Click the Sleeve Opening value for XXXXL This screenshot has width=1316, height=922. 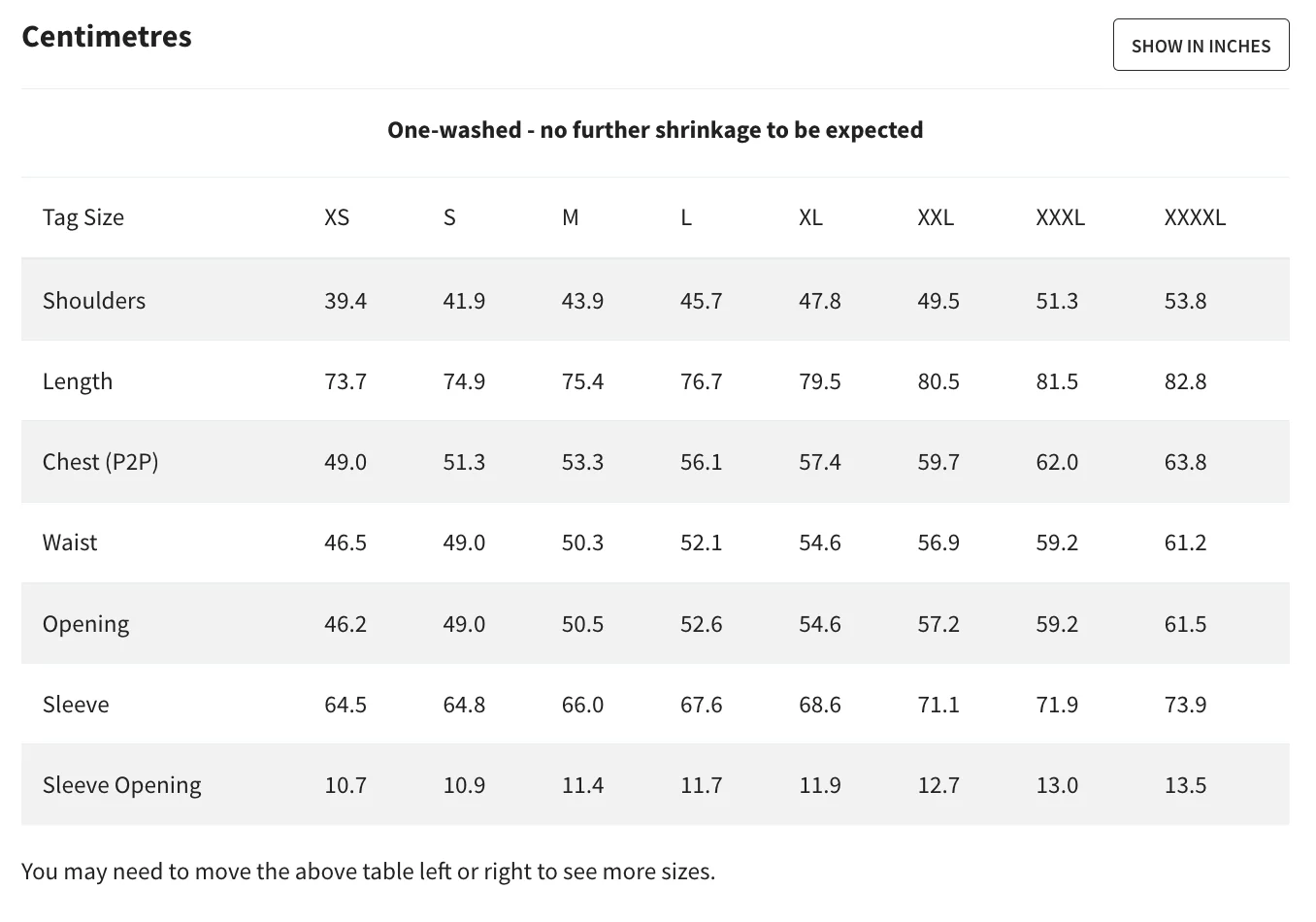(1185, 785)
